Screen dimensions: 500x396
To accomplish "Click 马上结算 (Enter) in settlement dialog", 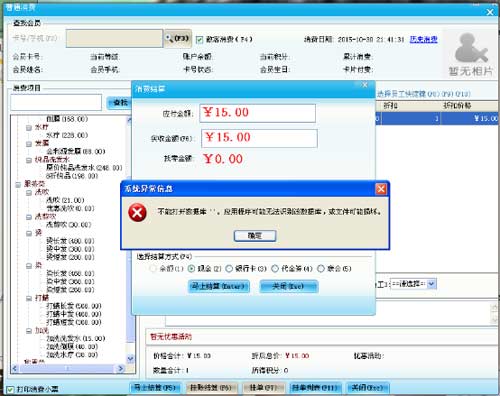I will (219, 286).
